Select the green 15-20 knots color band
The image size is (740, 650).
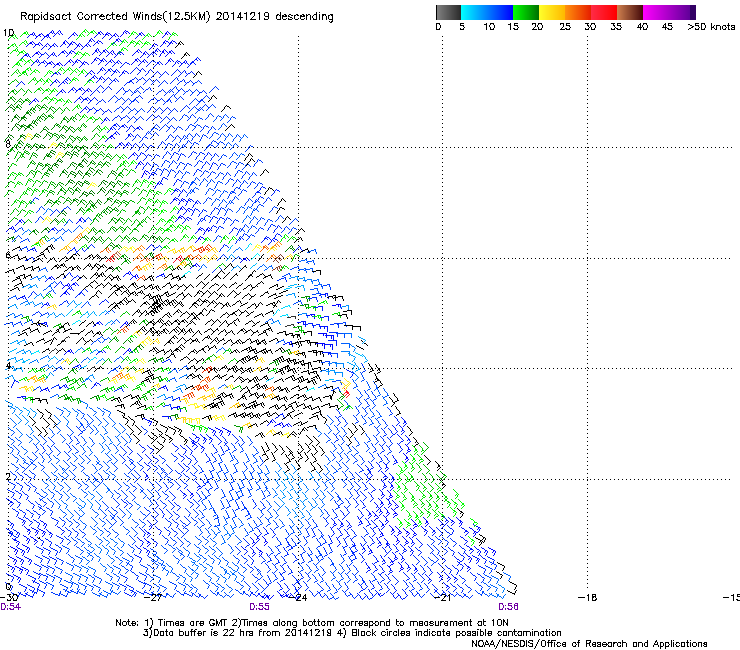click(x=526, y=12)
